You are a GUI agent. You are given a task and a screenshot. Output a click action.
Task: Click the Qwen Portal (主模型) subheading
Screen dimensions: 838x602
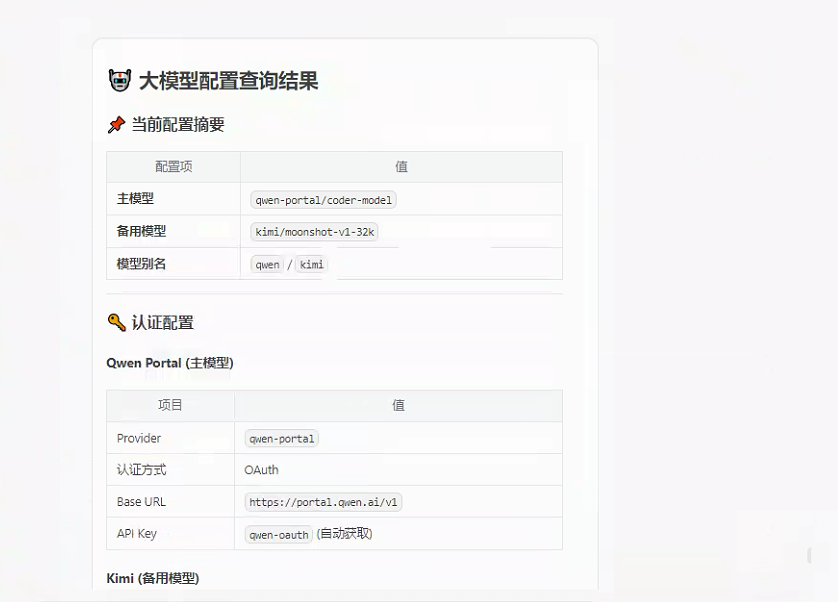pos(170,363)
